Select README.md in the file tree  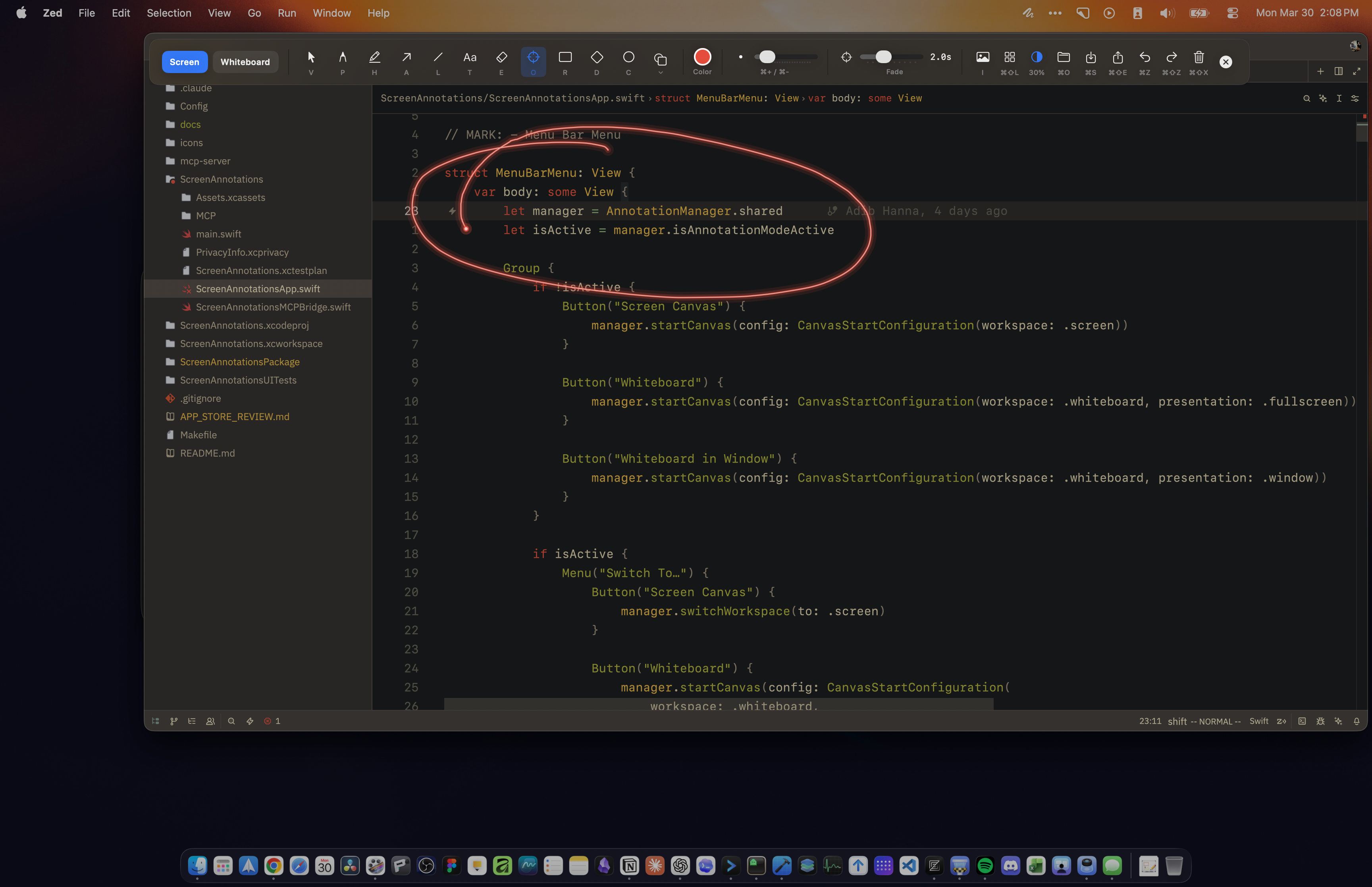click(x=207, y=453)
